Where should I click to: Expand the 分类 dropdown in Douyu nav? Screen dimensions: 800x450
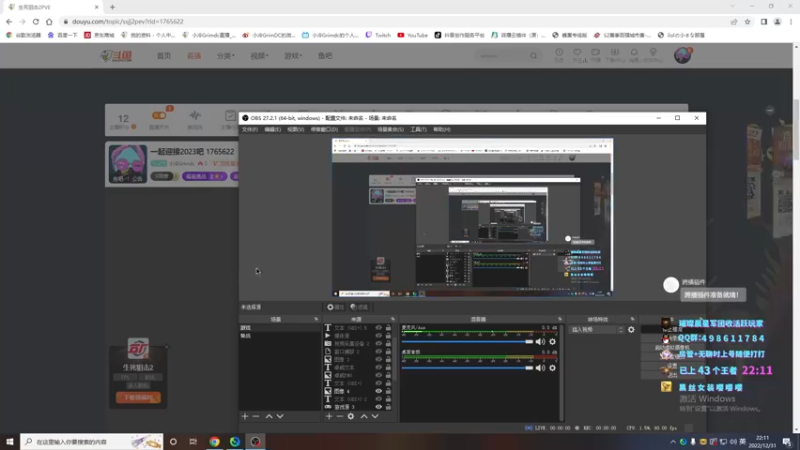(226, 56)
